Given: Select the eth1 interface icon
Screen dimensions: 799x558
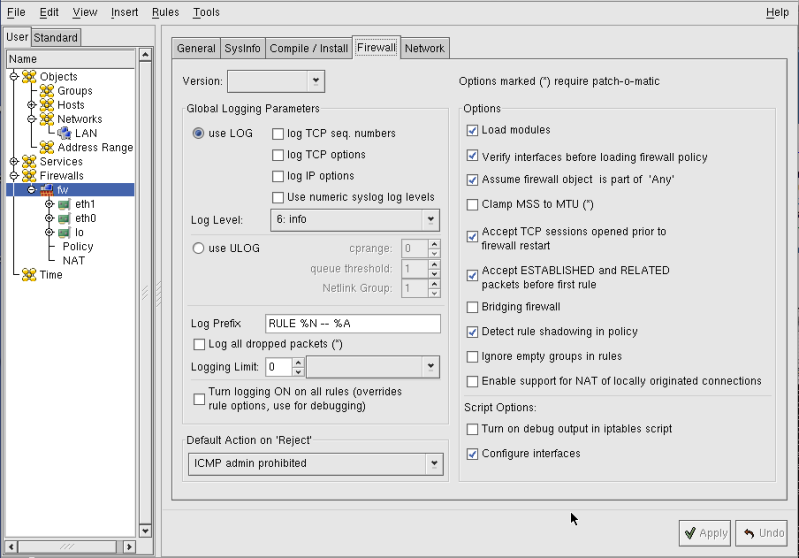Looking at the screenshot, I should click(x=64, y=204).
